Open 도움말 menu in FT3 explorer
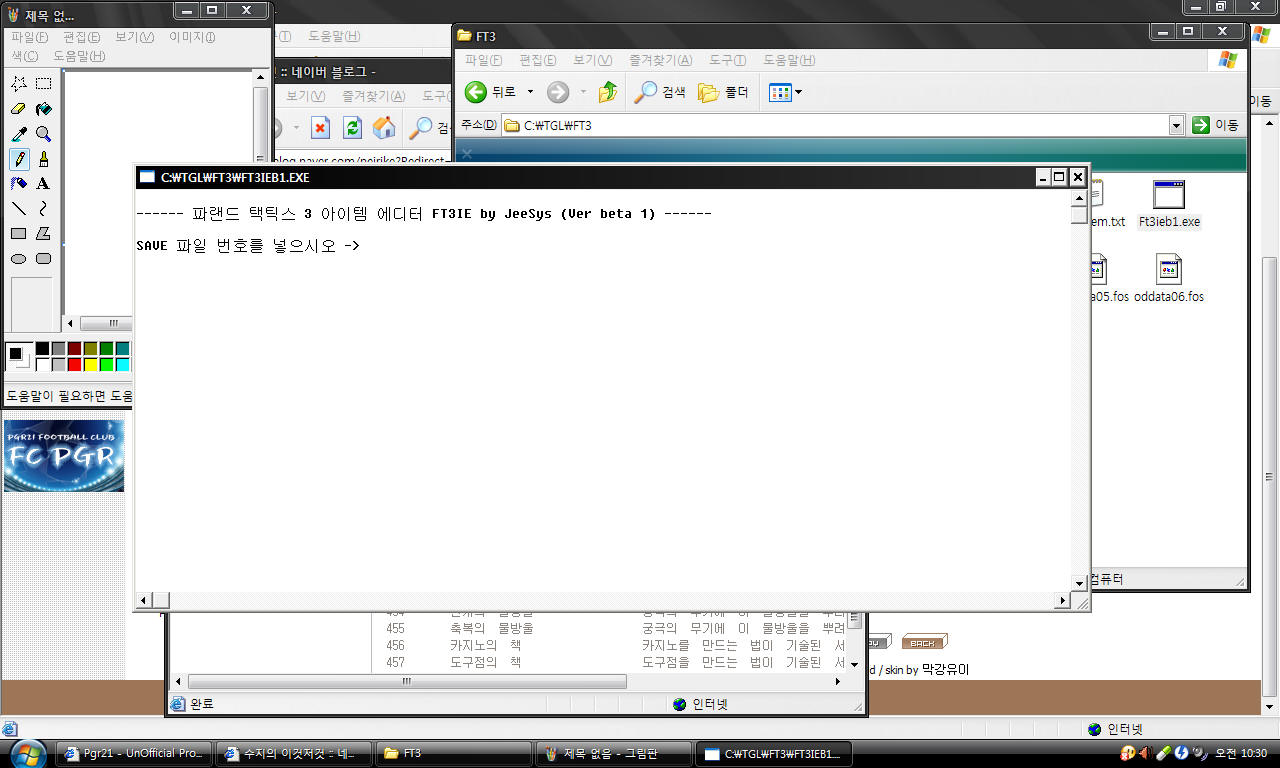Viewport: 1280px width, 768px height. (x=789, y=60)
